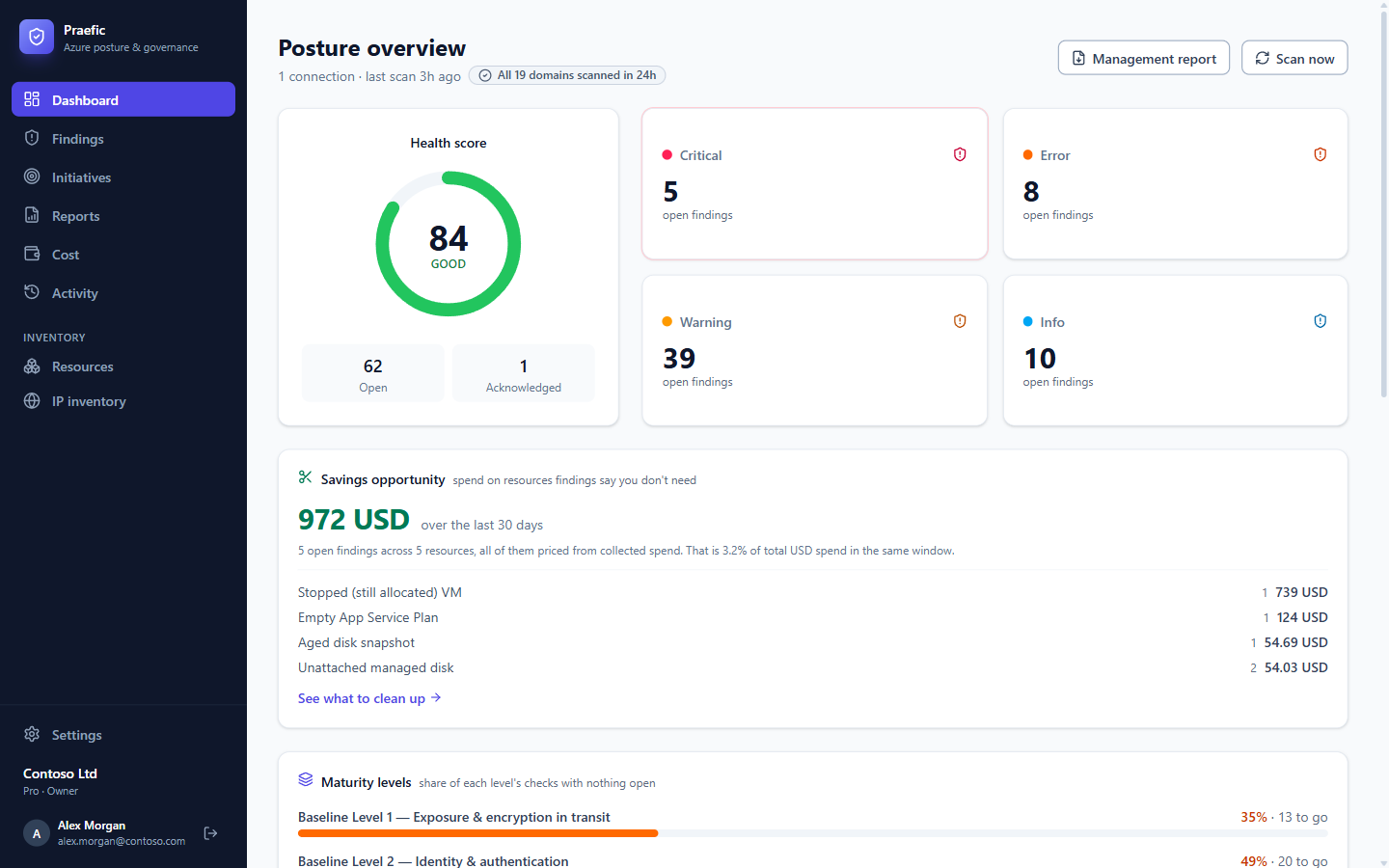This screenshot has height=868, width=1389.
Task: Click the Initiatives target icon
Action: tap(32, 176)
